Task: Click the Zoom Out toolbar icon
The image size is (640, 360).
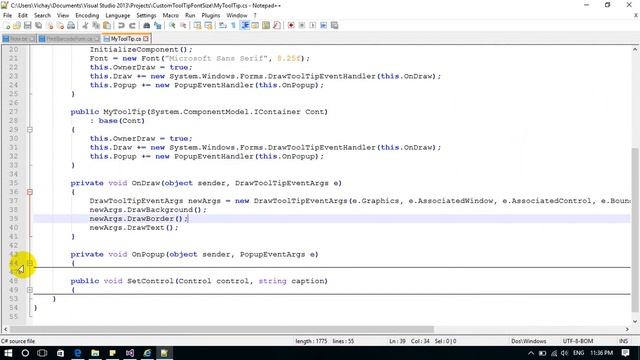Action: tap(183, 25)
